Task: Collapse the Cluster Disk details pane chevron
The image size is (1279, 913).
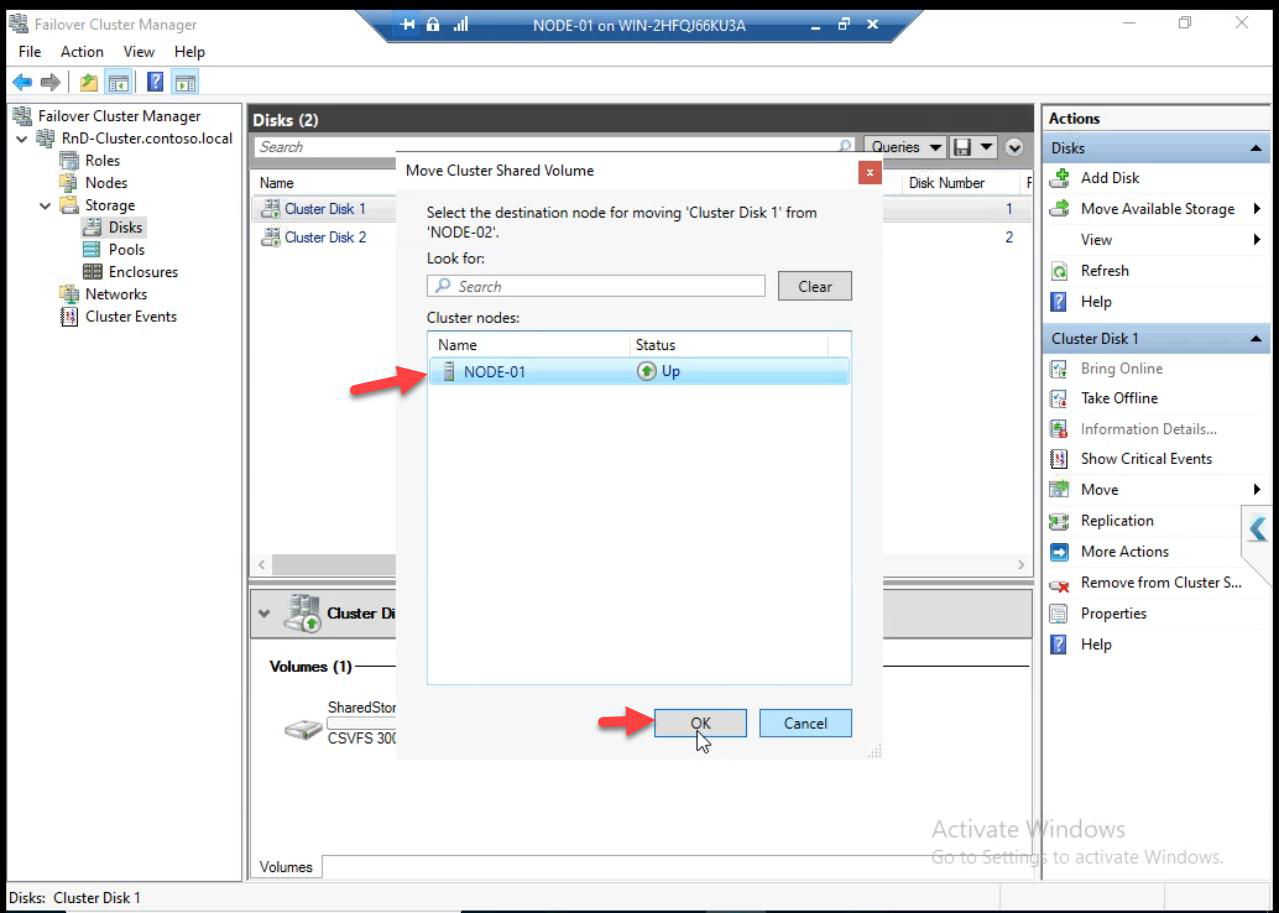Action: [264, 613]
